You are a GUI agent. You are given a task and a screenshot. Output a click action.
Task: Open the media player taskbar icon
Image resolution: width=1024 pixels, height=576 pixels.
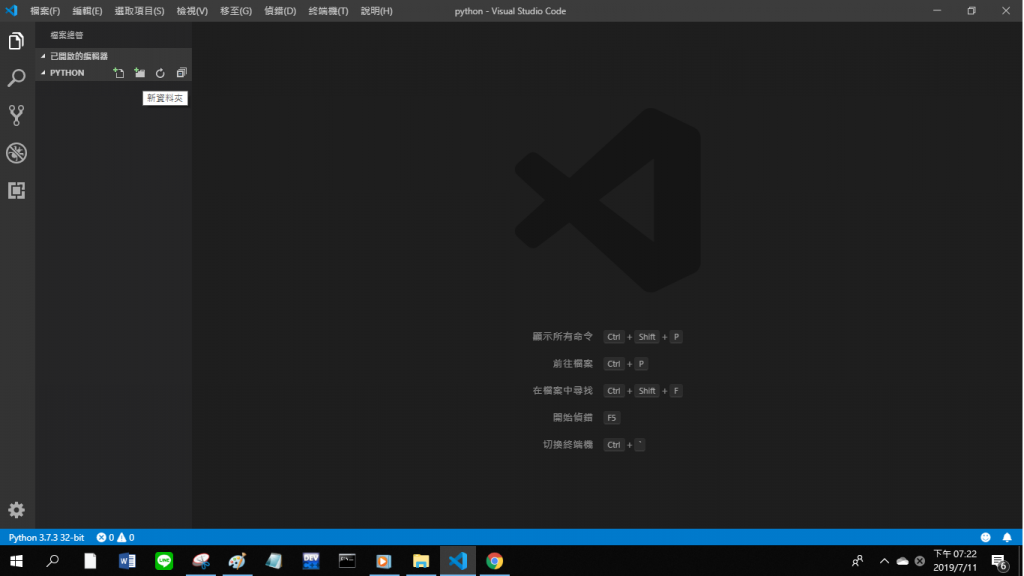point(384,561)
